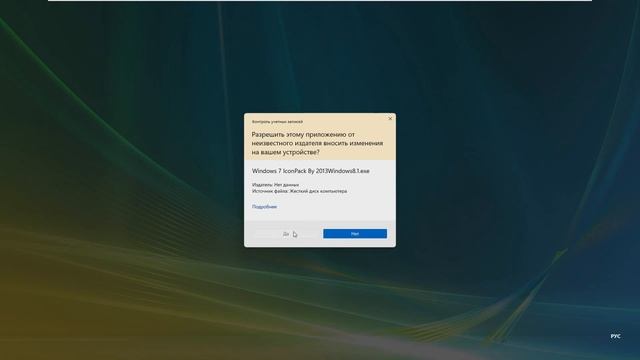Click the Издатель: Нет данных line
640x360 pixels.
pos(275,184)
